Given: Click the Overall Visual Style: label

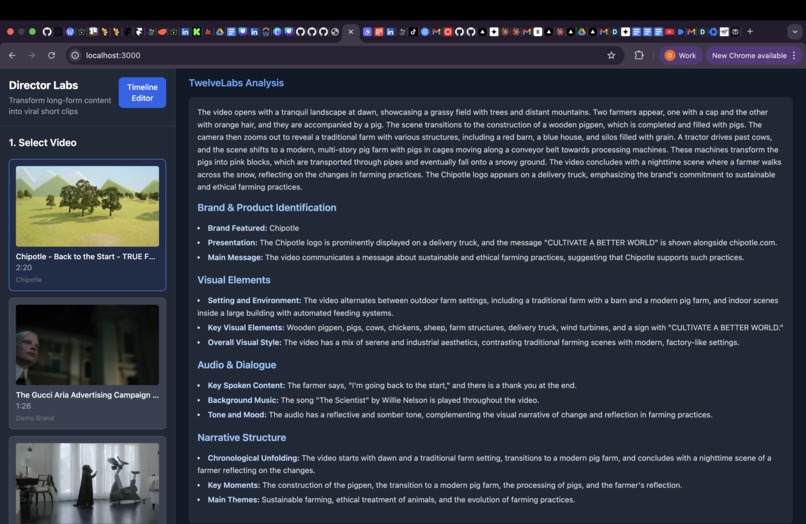Looking at the screenshot, I should [x=245, y=342].
